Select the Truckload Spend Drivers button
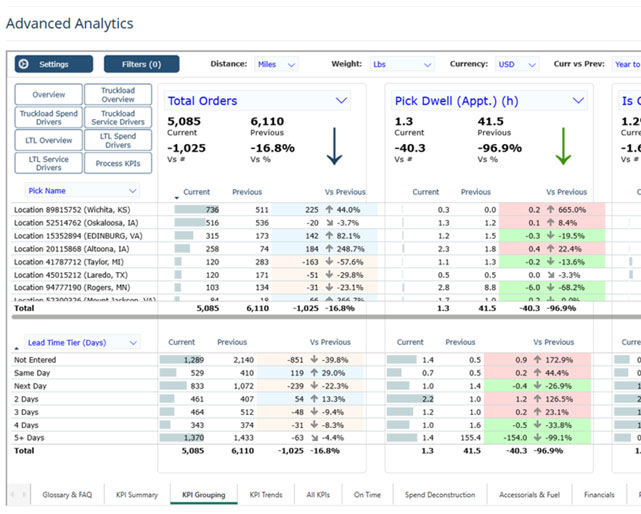Viewport: 641px width, 514px height. tap(48, 118)
